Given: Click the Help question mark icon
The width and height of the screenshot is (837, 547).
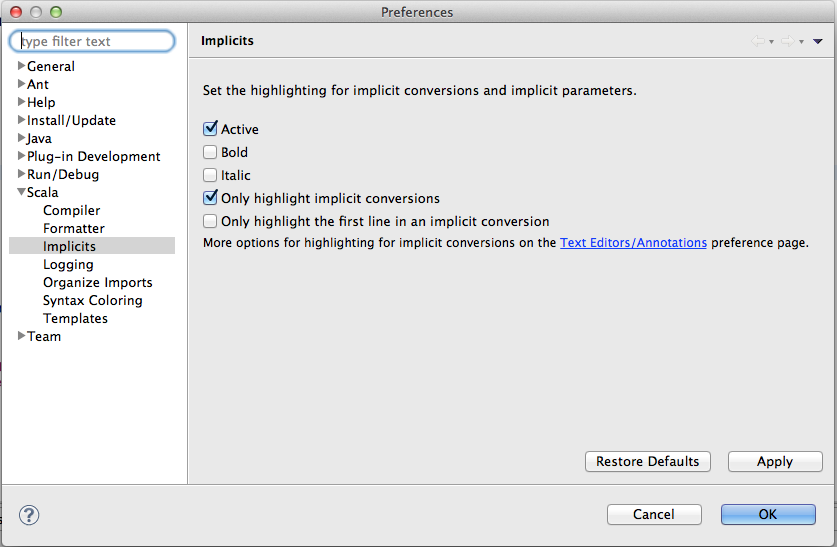Looking at the screenshot, I should click(29, 515).
